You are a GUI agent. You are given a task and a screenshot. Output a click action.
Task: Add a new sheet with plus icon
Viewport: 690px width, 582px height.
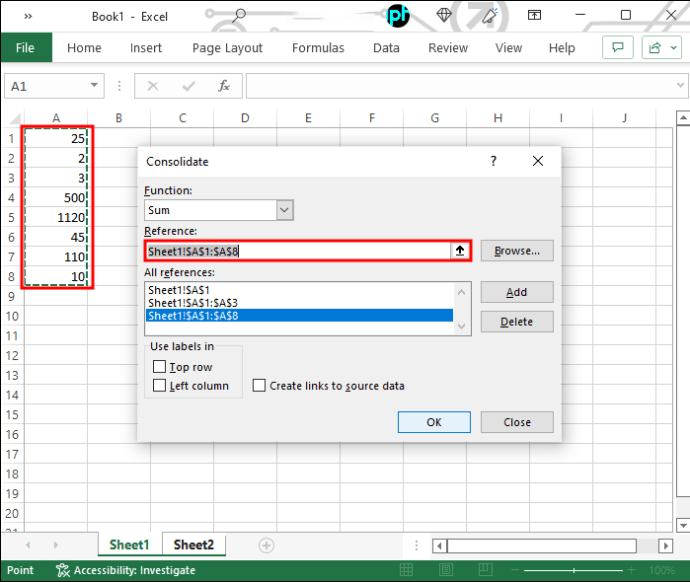tap(266, 545)
